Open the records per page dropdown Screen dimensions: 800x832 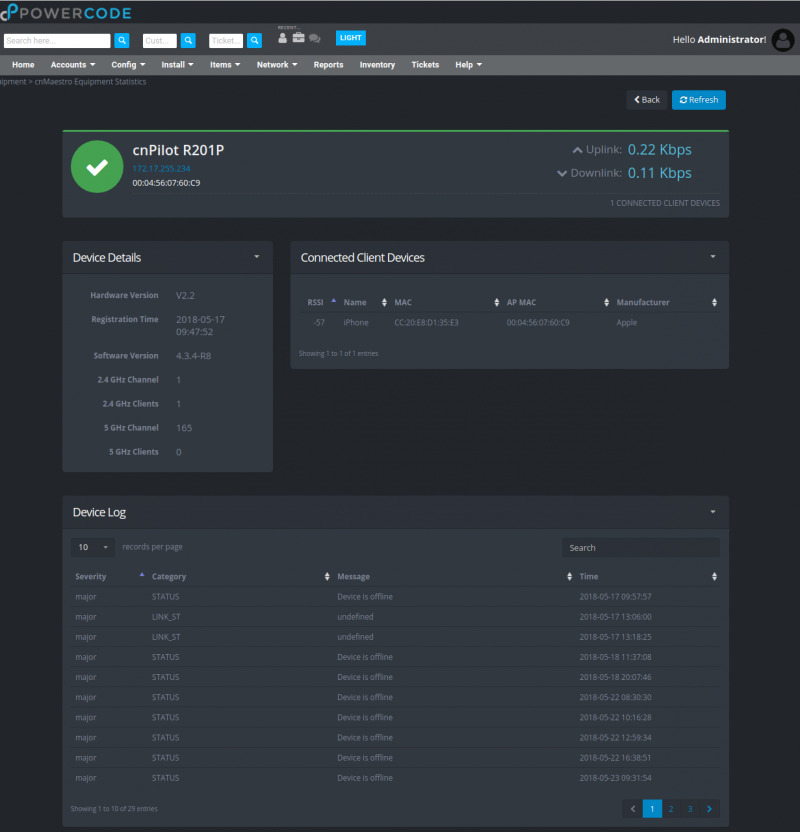(92, 547)
